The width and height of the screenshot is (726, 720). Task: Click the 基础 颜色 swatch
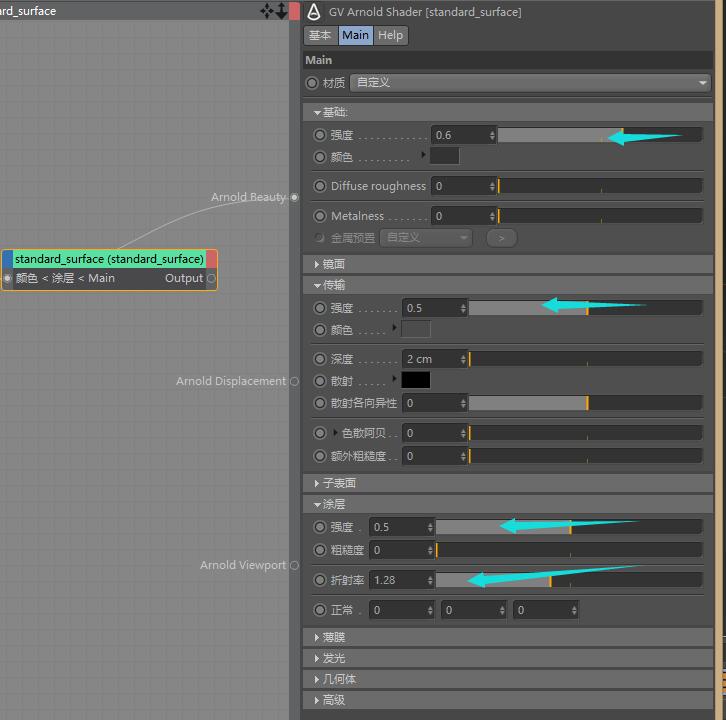444,156
